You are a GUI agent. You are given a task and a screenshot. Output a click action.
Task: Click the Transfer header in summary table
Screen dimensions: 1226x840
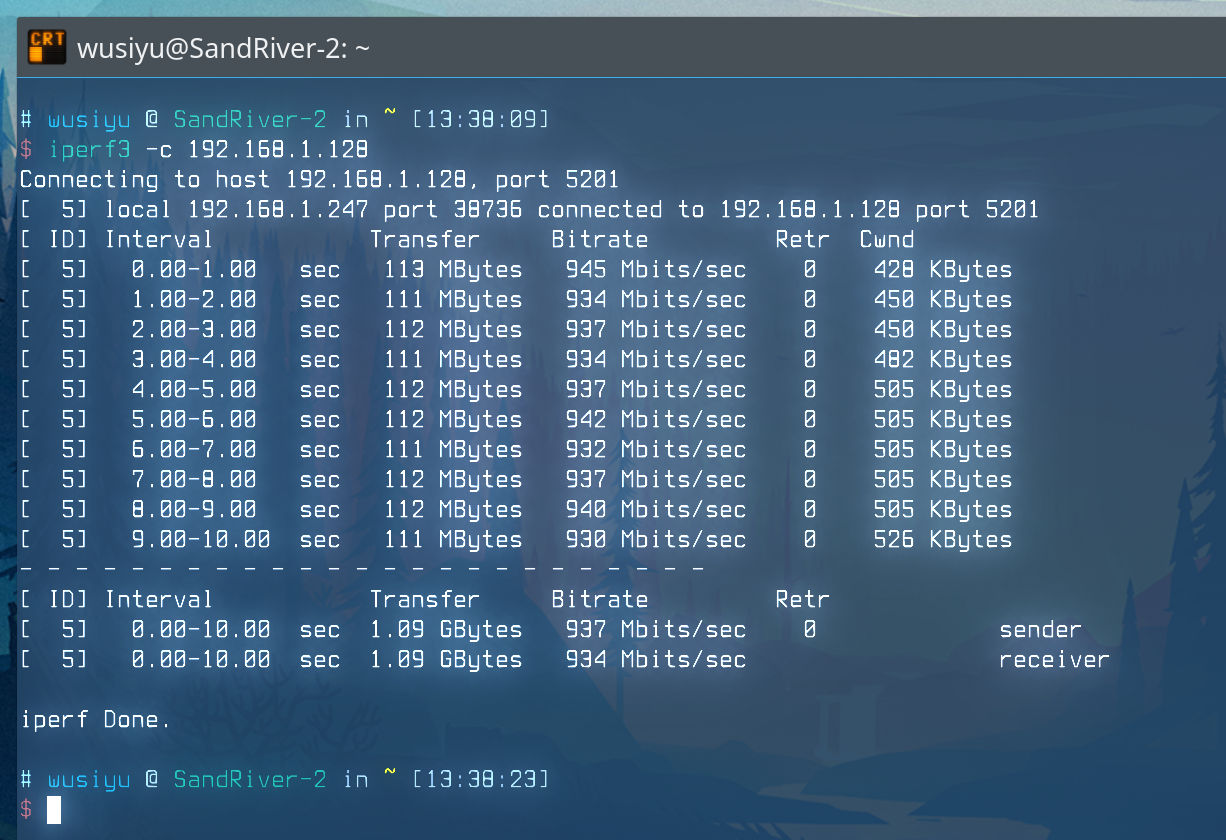[425, 600]
